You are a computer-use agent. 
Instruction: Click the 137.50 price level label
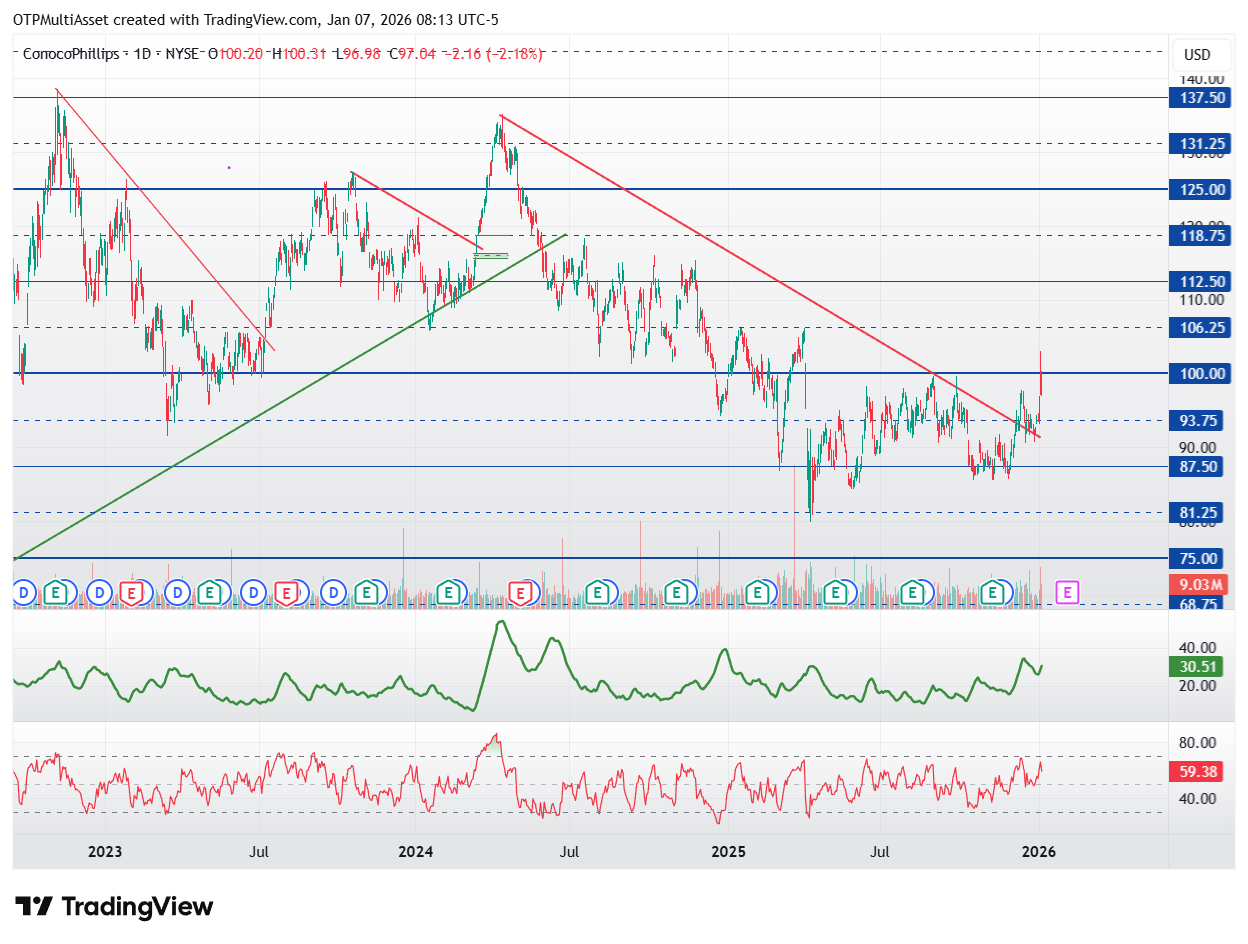1203,98
